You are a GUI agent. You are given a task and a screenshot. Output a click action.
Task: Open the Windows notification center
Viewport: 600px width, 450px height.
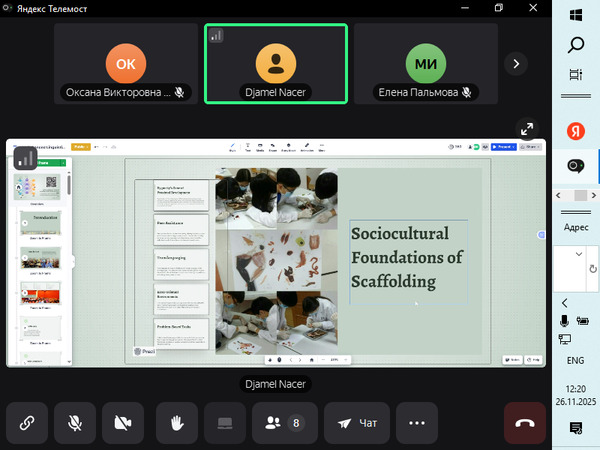coord(576,427)
